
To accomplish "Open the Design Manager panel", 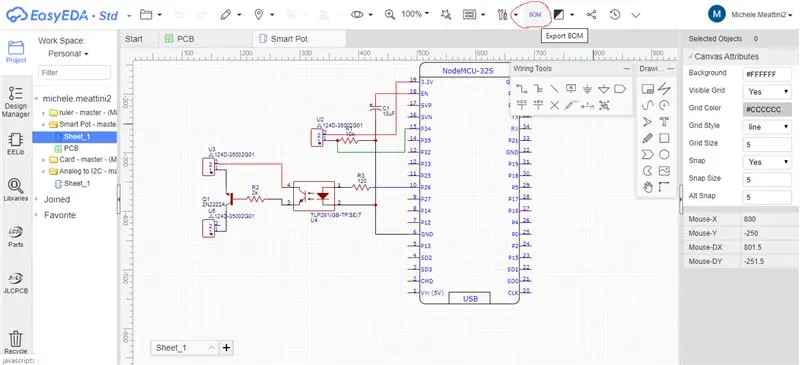I will click(x=16, y=102).
